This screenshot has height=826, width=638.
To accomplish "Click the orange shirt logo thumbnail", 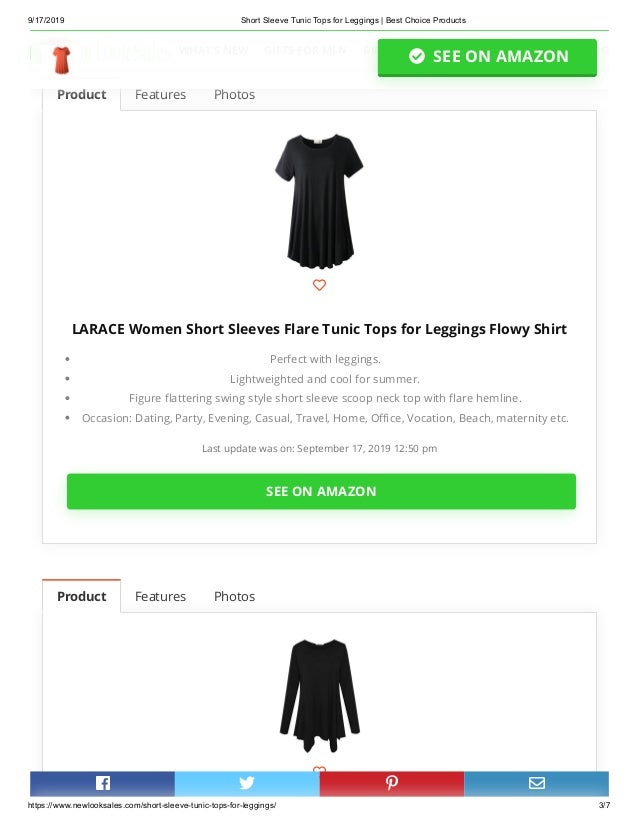I will tap(62, 60).
